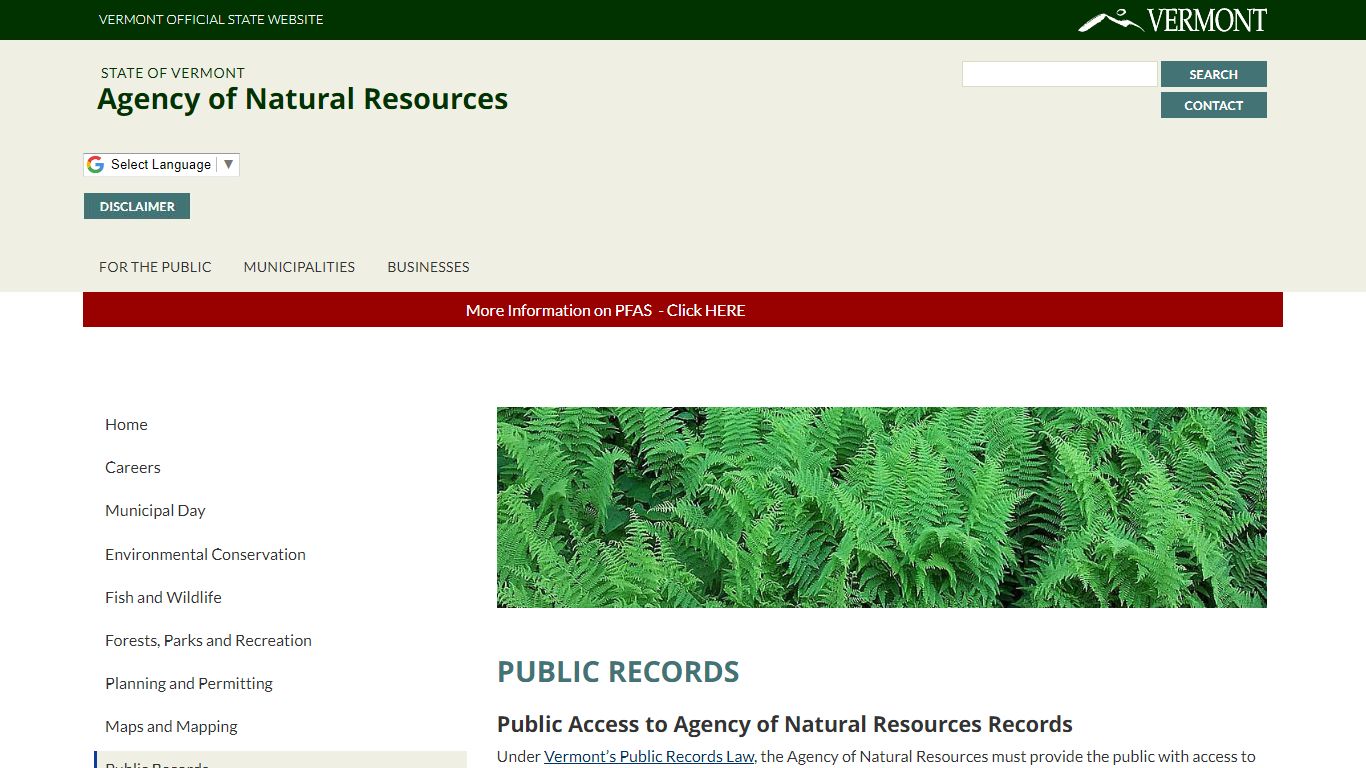Screen dimensions: 1366x768
Task: Open the Select Language dropdown arrow
Action: (x=228, y=165)
